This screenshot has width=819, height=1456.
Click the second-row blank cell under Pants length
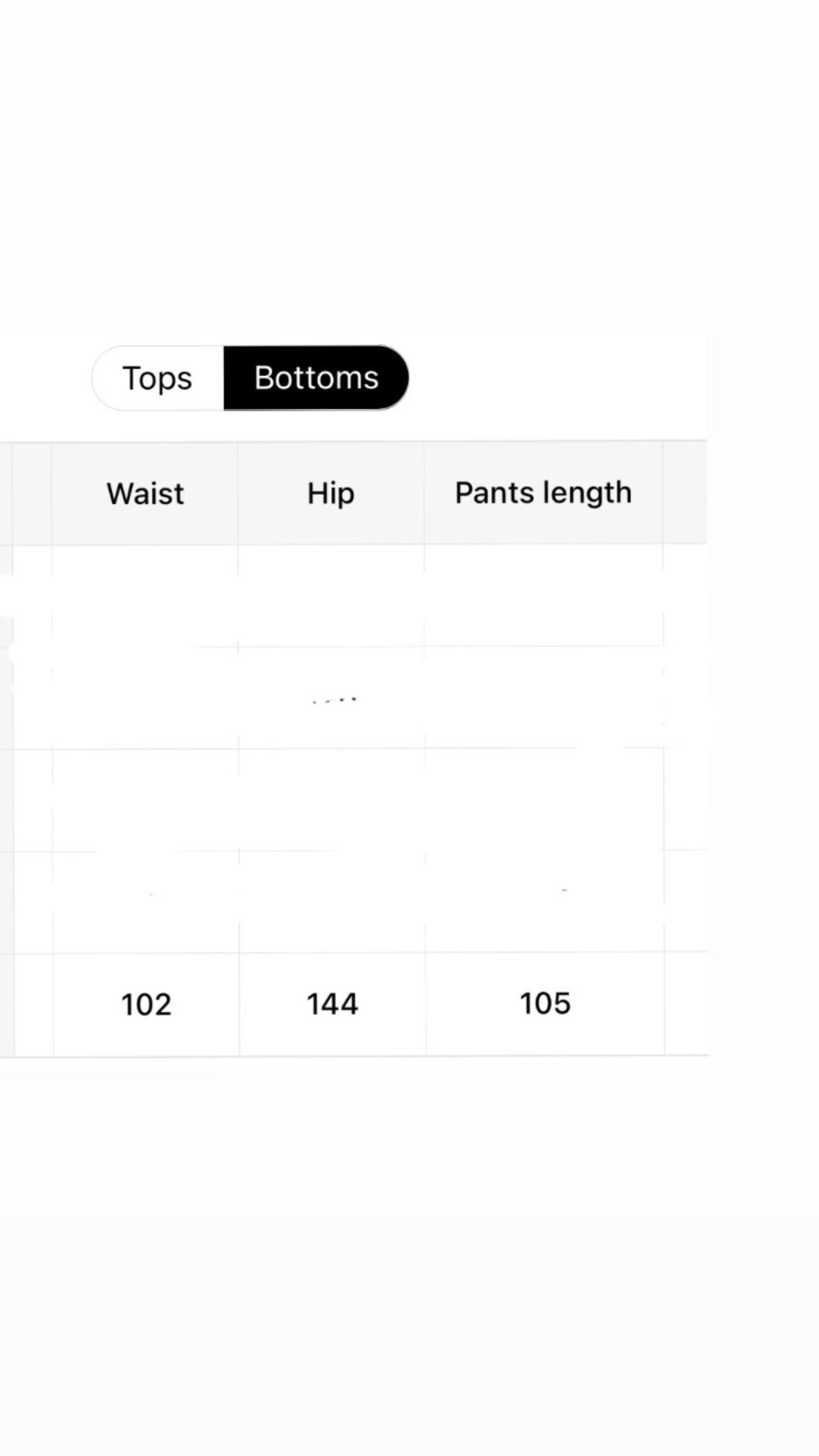[543, 697]
